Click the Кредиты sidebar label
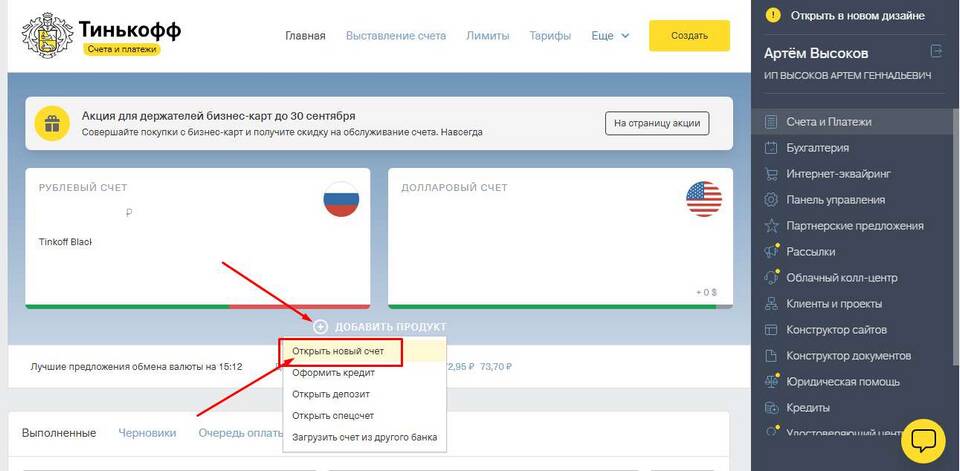 (809, 408)
